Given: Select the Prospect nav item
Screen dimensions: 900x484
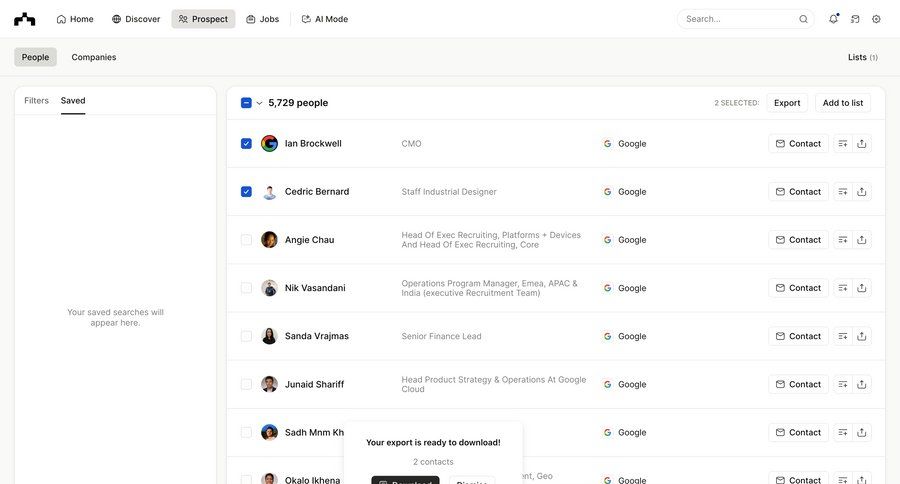Looking at the screenshot, I should (203, 19).
